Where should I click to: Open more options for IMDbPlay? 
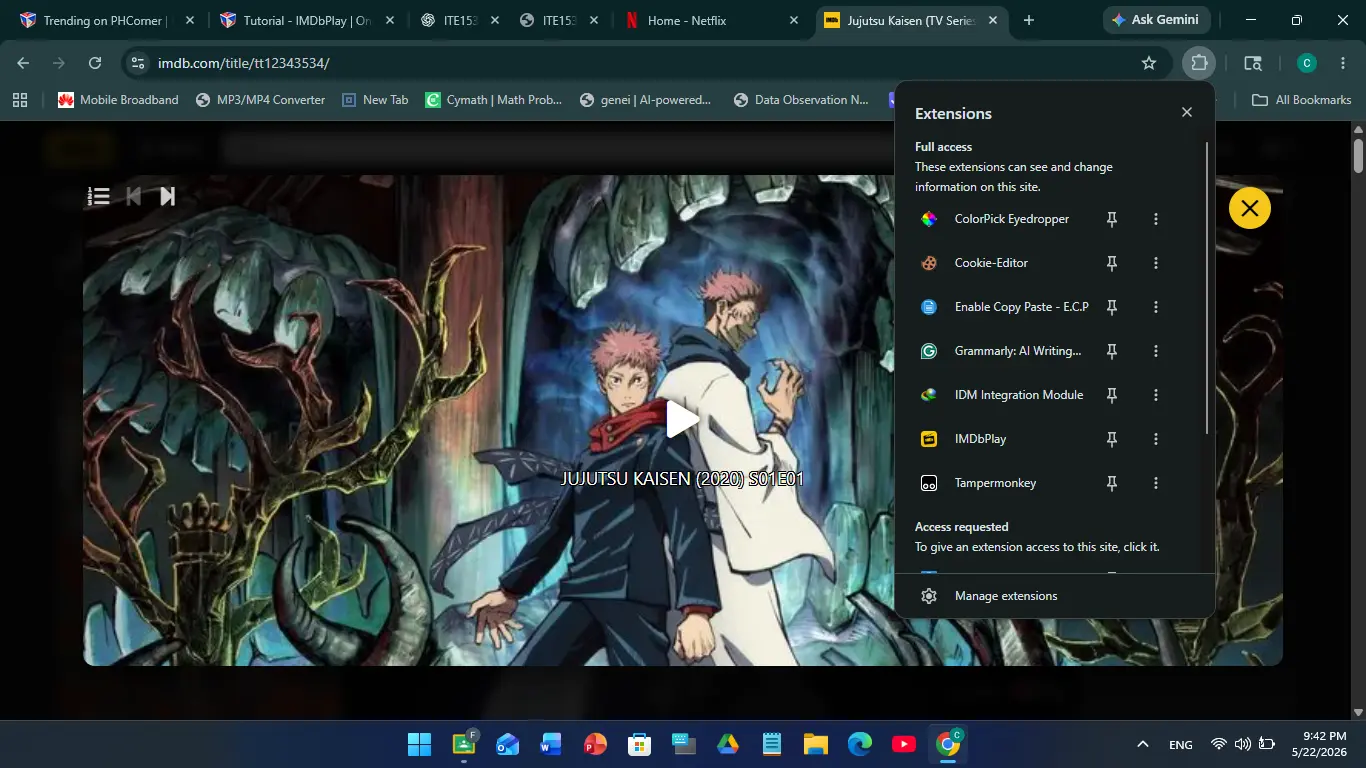1156,439
